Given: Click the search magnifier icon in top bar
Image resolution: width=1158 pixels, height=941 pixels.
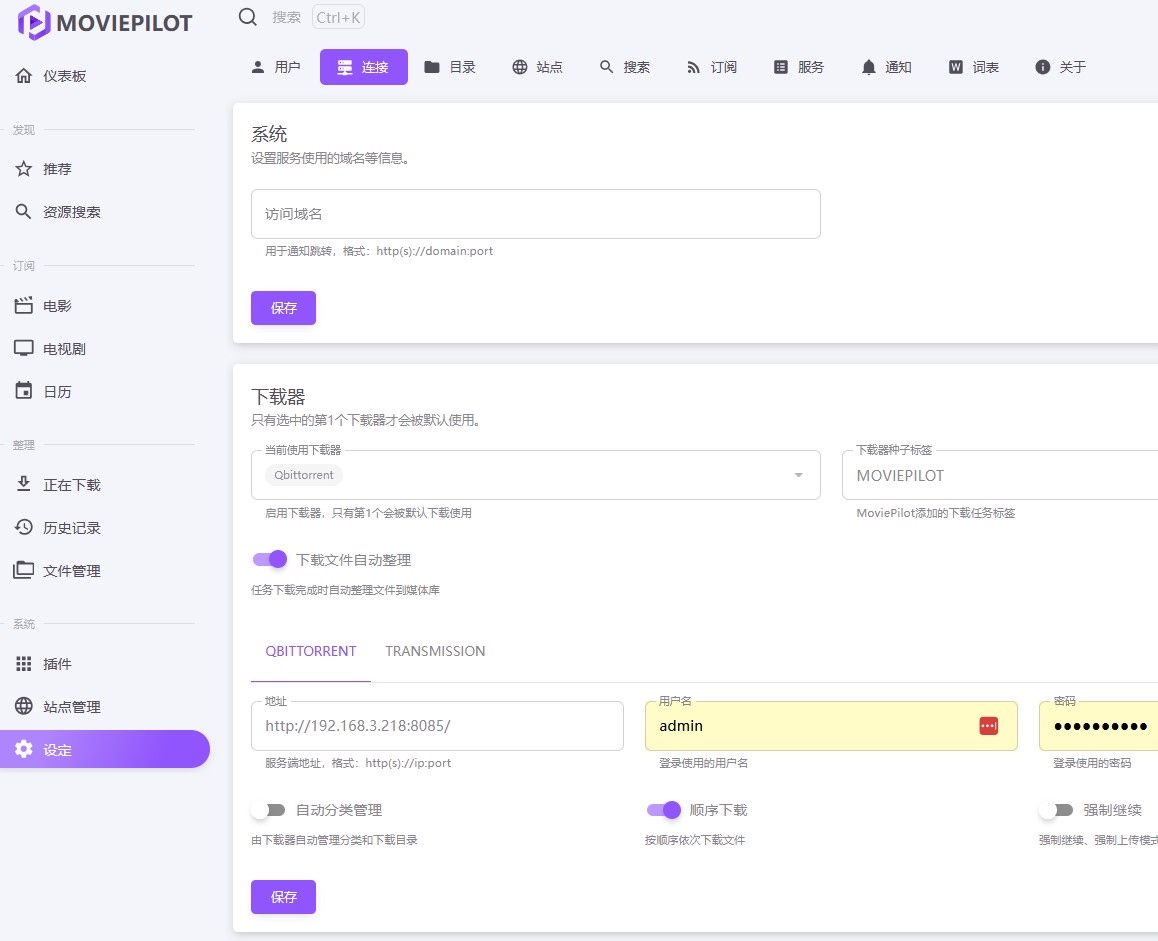Looking at the screenshot, I should 248,17.
